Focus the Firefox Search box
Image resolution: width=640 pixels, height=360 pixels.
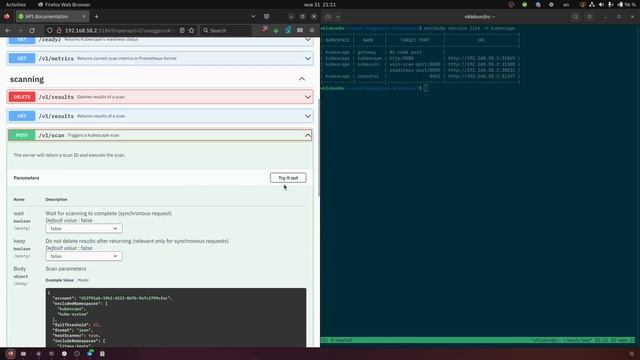225,30
